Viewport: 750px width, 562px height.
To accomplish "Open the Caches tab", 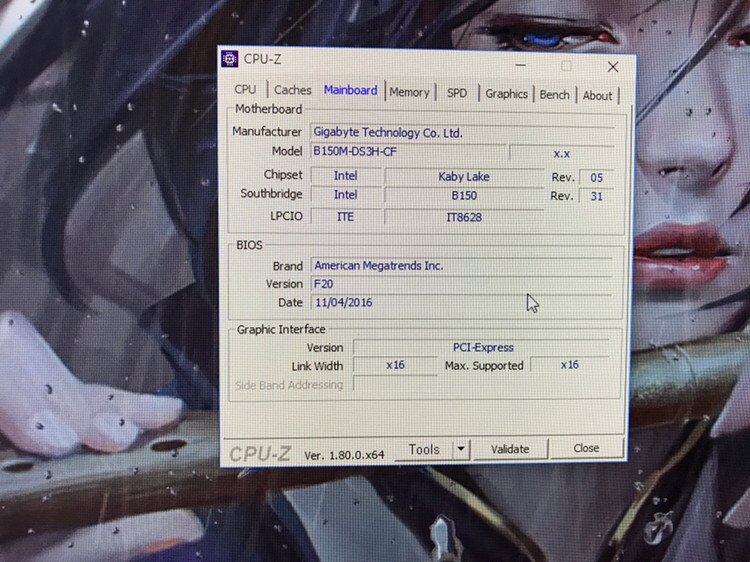I will pos(293,90).
